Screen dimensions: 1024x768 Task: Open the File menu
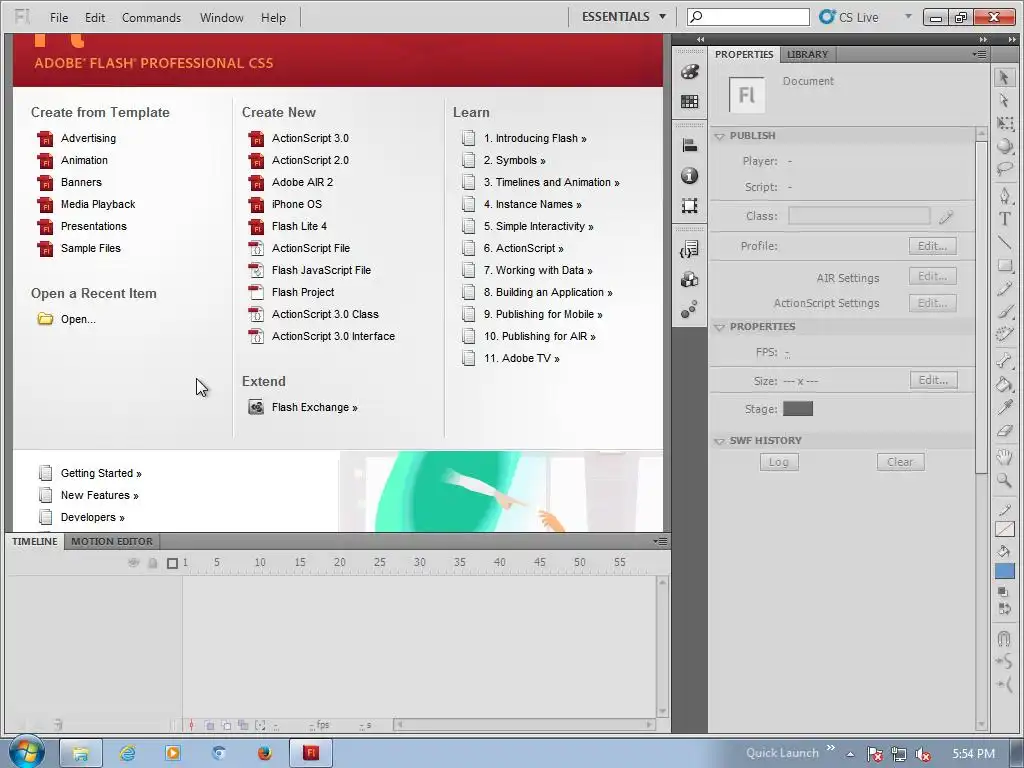pos(59,18)
